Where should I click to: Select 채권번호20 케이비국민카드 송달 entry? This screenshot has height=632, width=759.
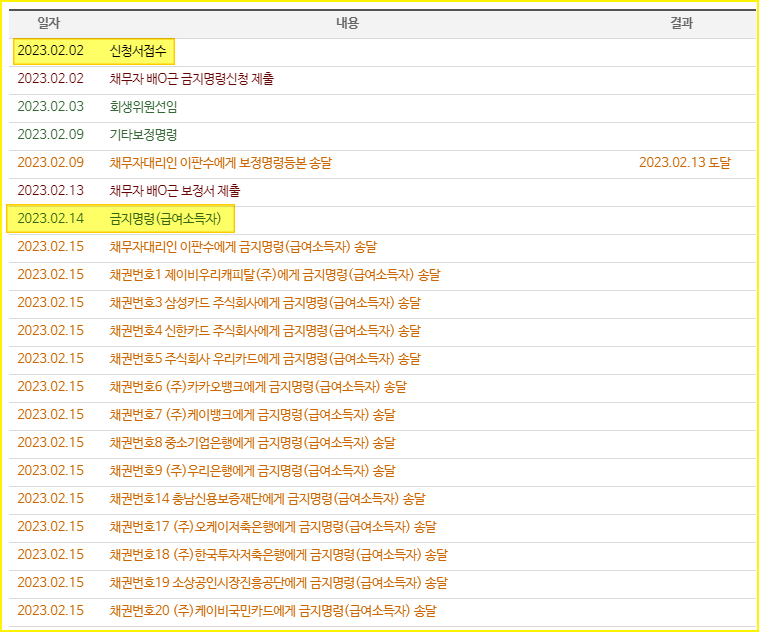[273, 611]
